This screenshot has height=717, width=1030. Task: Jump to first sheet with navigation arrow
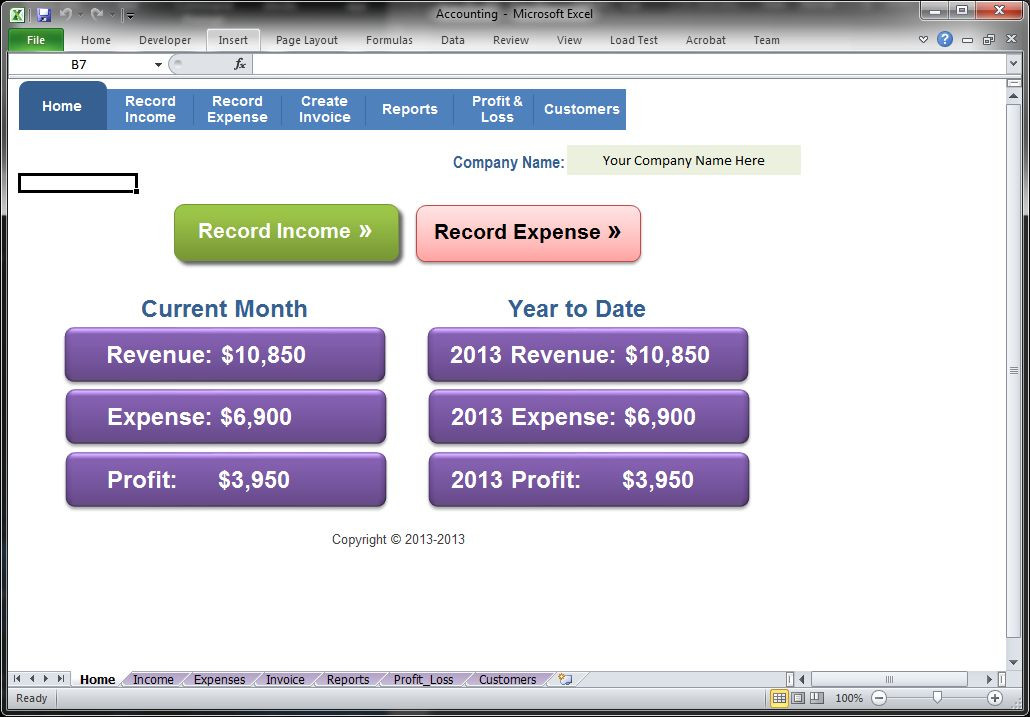(x=17, y=680)
